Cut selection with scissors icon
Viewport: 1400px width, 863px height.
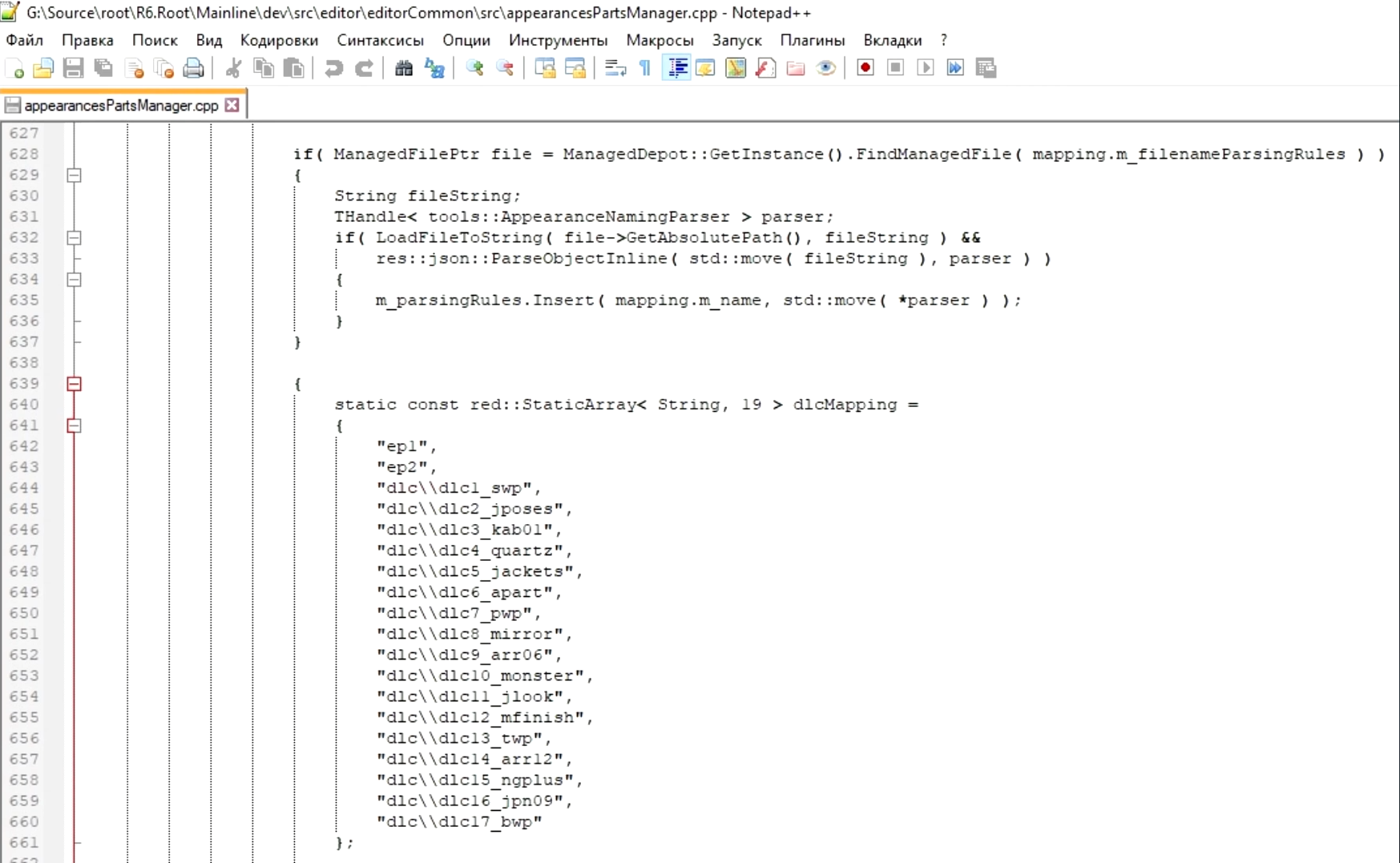point(233,68)
